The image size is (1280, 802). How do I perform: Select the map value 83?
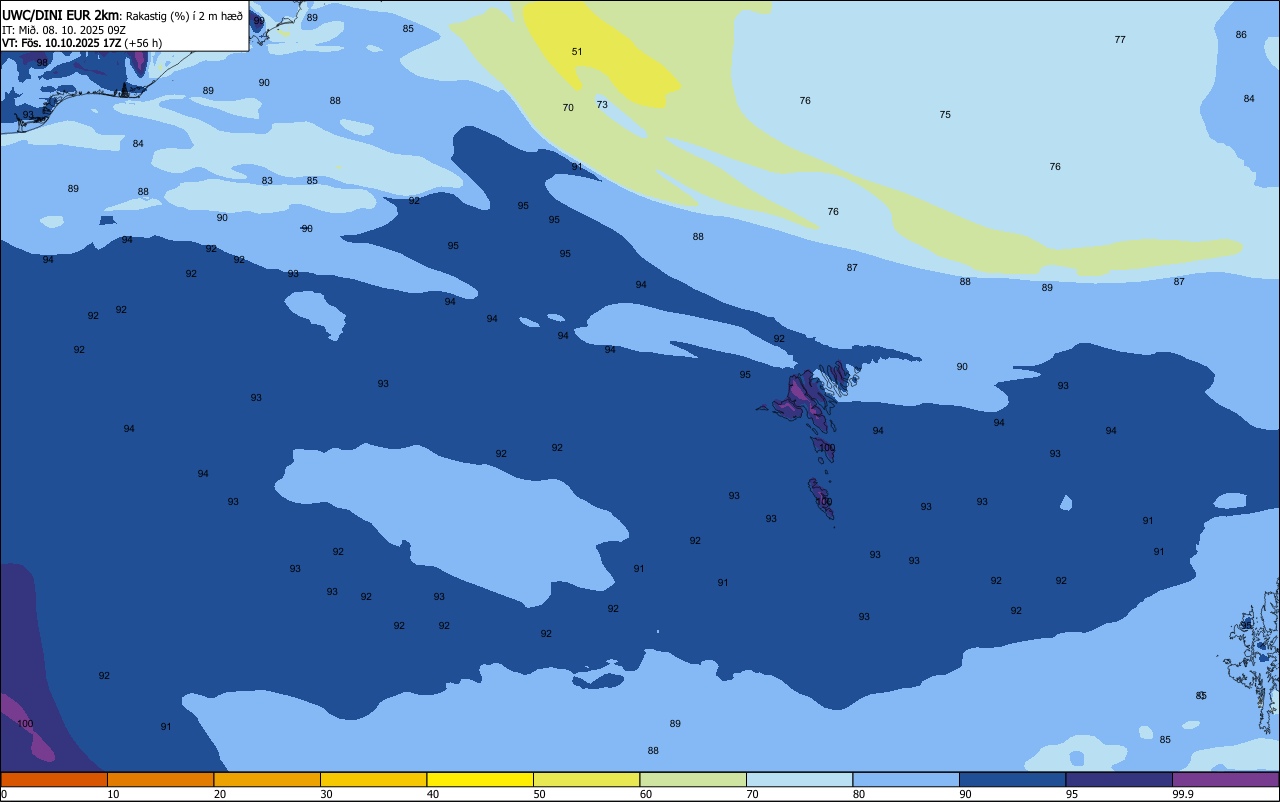click(x=267, y=180)
